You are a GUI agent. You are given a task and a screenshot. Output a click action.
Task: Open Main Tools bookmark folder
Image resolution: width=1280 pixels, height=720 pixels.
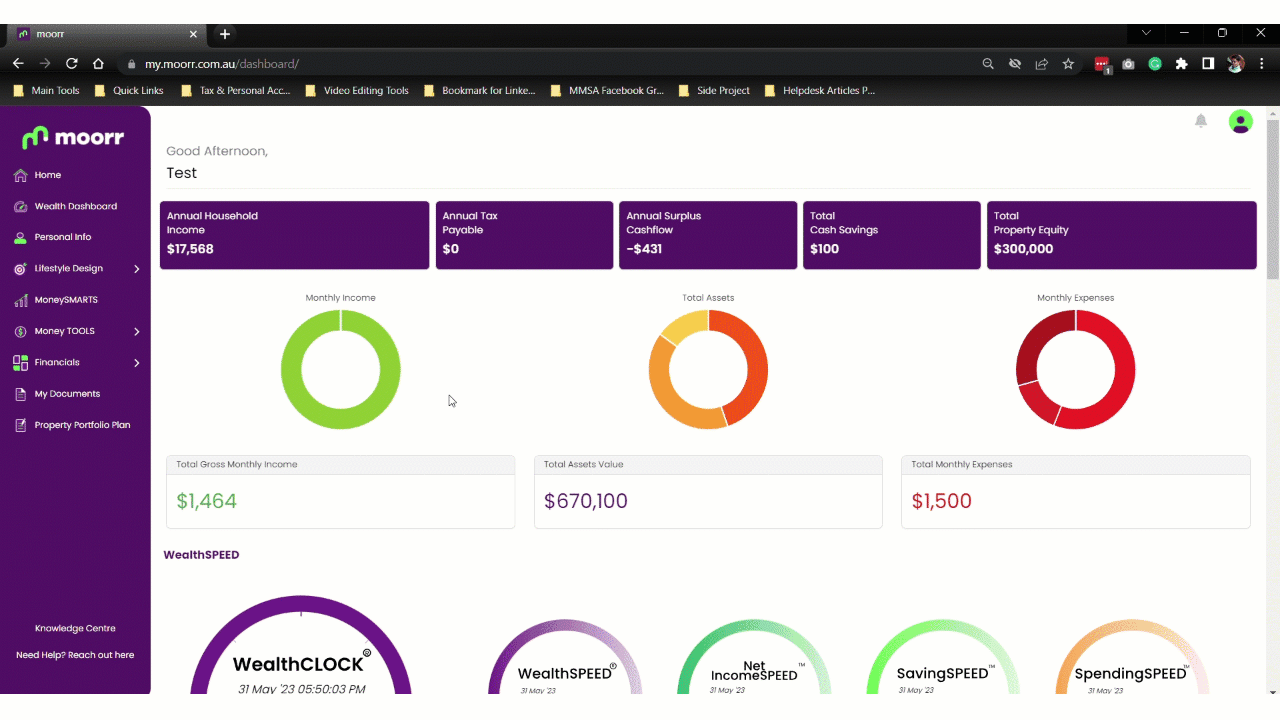tap(46, 91)
